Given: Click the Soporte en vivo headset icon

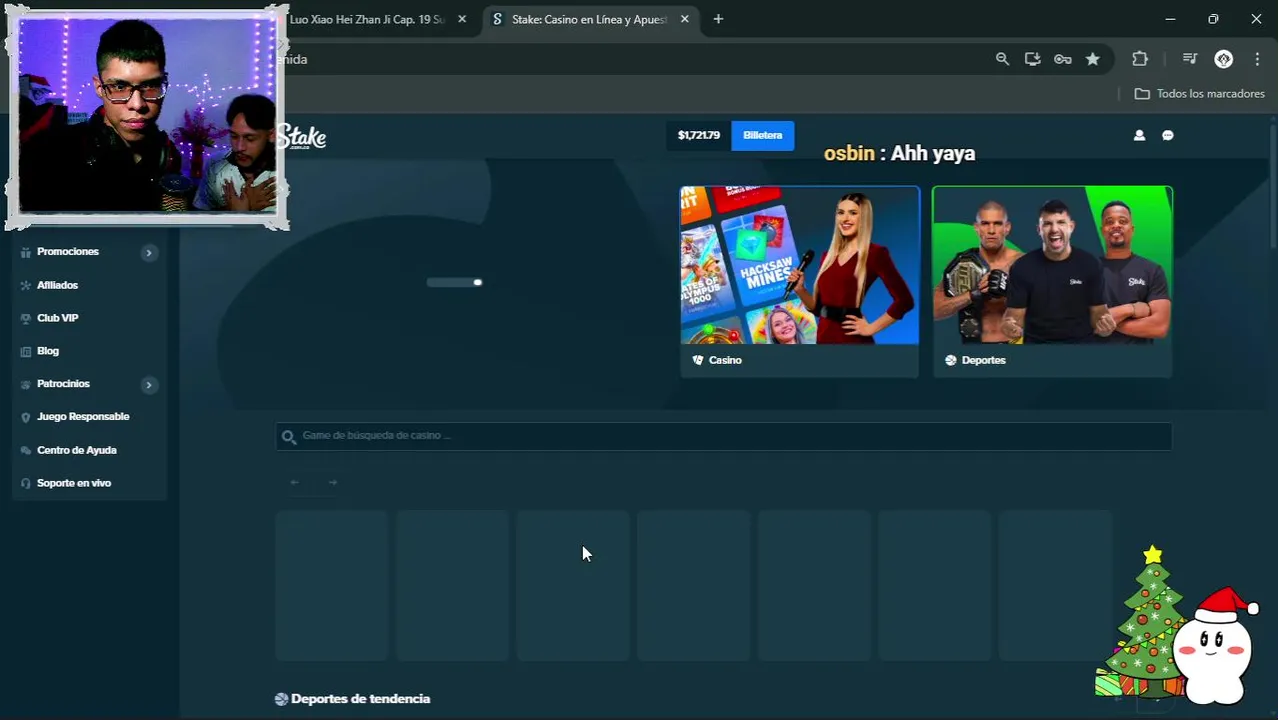Looking at the screenshot, I should click(27, 483).
